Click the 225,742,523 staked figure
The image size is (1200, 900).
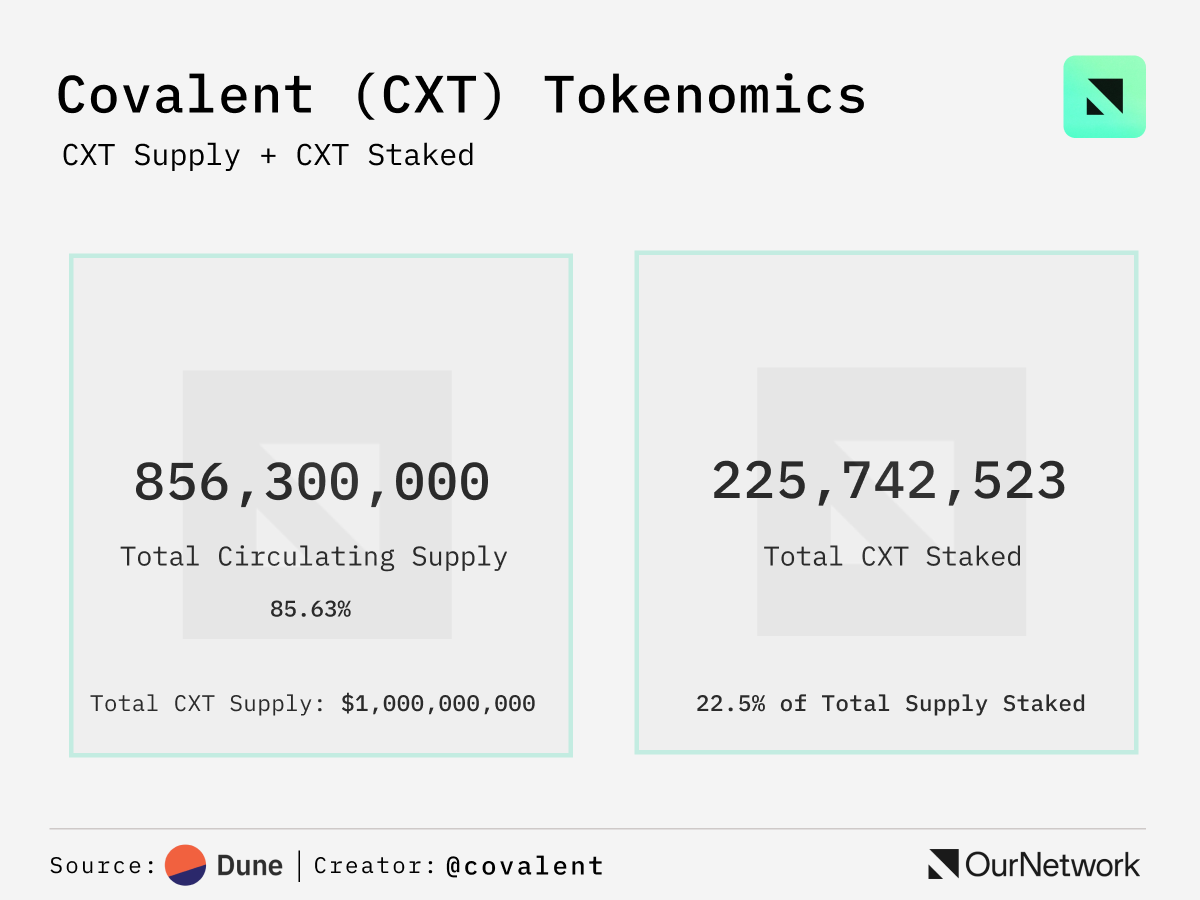(889, 482)
